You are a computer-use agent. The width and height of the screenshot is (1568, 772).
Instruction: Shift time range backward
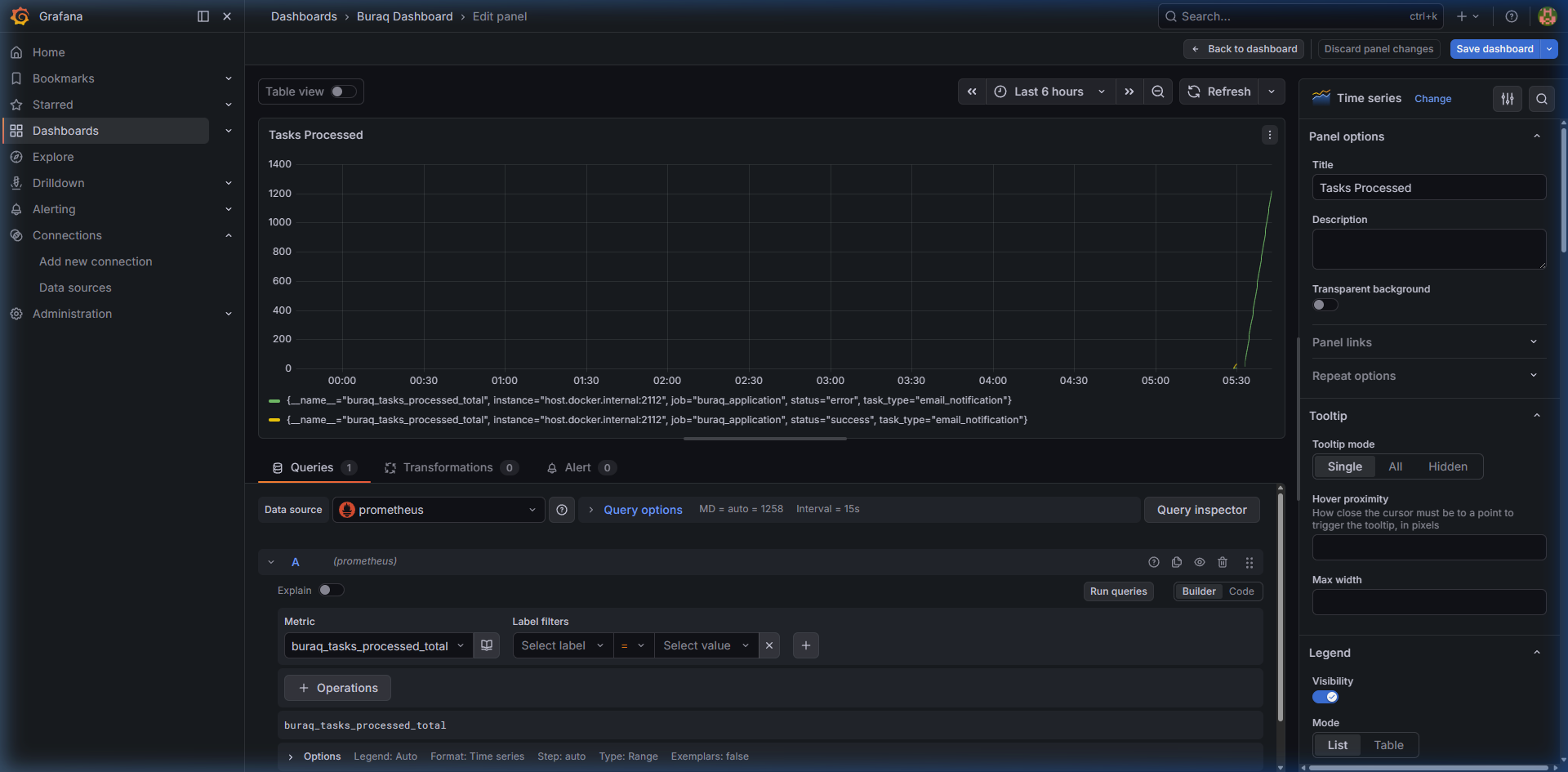coord(972,91)
